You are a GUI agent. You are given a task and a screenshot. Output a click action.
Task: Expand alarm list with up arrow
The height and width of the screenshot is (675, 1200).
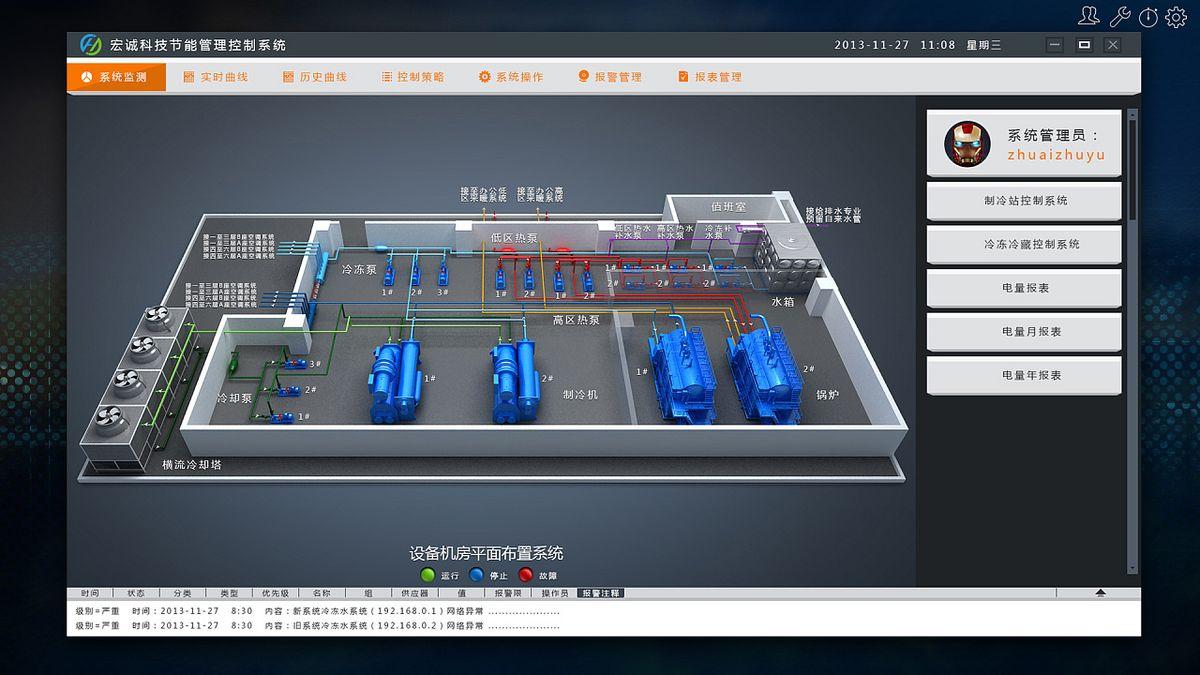(1101, 593)
